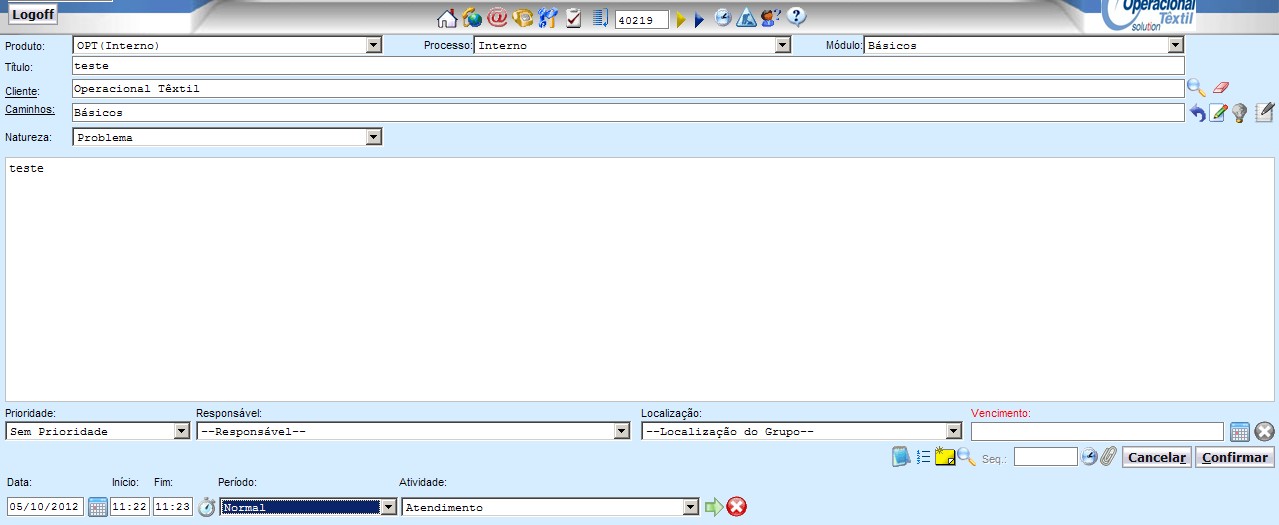Open the yellow telephone icon
1279x525 pixels.
pyautogui.click(x=522, y=18)
